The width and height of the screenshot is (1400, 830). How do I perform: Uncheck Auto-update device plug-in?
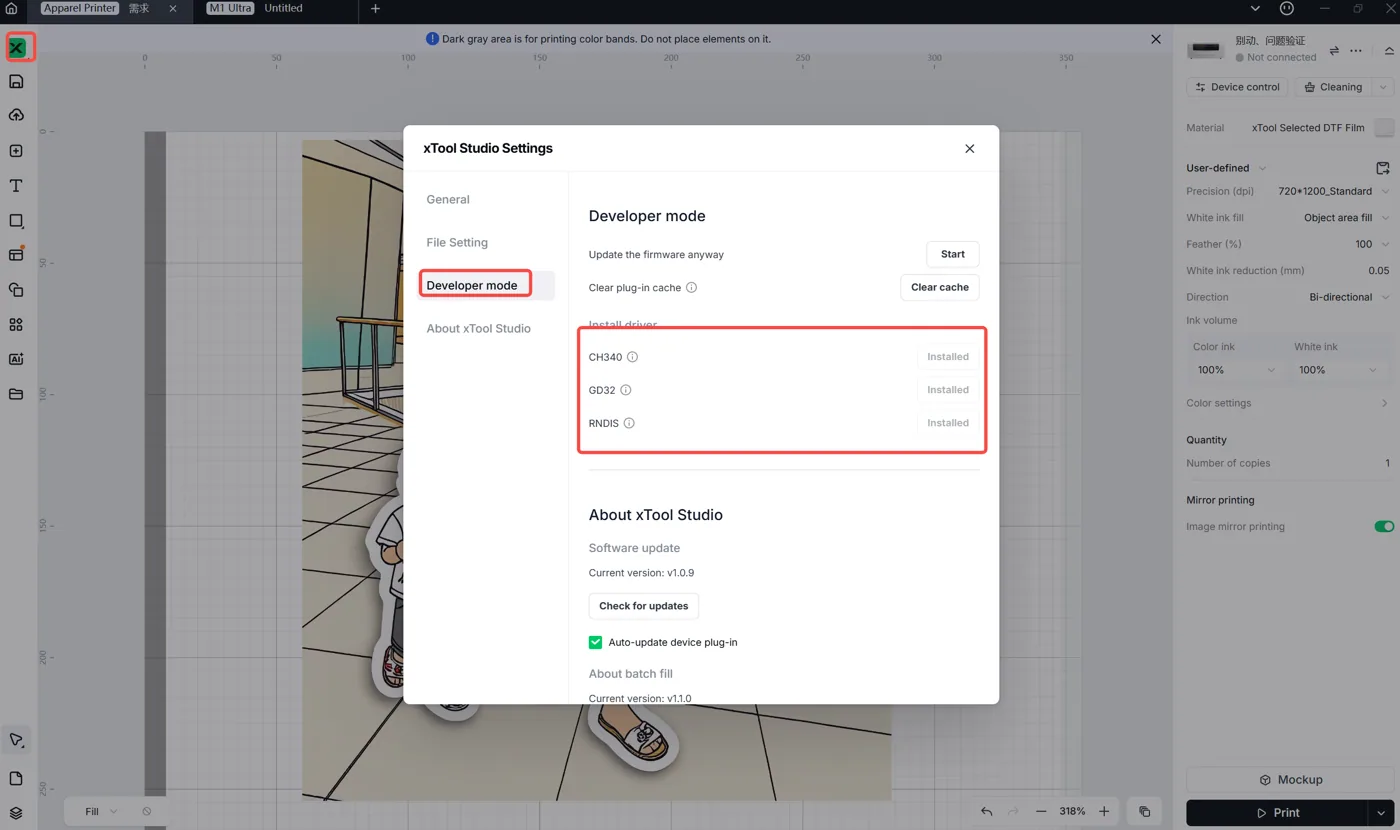coord(595,642)
